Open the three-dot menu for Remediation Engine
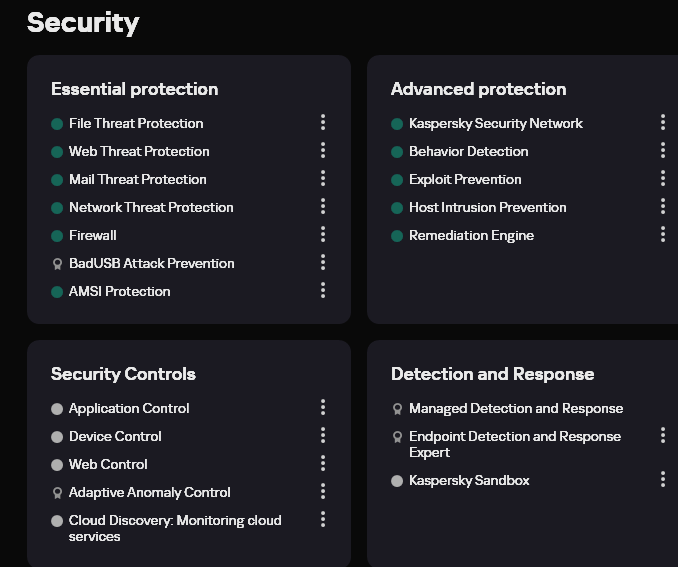Image resolution: width=678 pixels, height=567 pixels. click(662, 234)
